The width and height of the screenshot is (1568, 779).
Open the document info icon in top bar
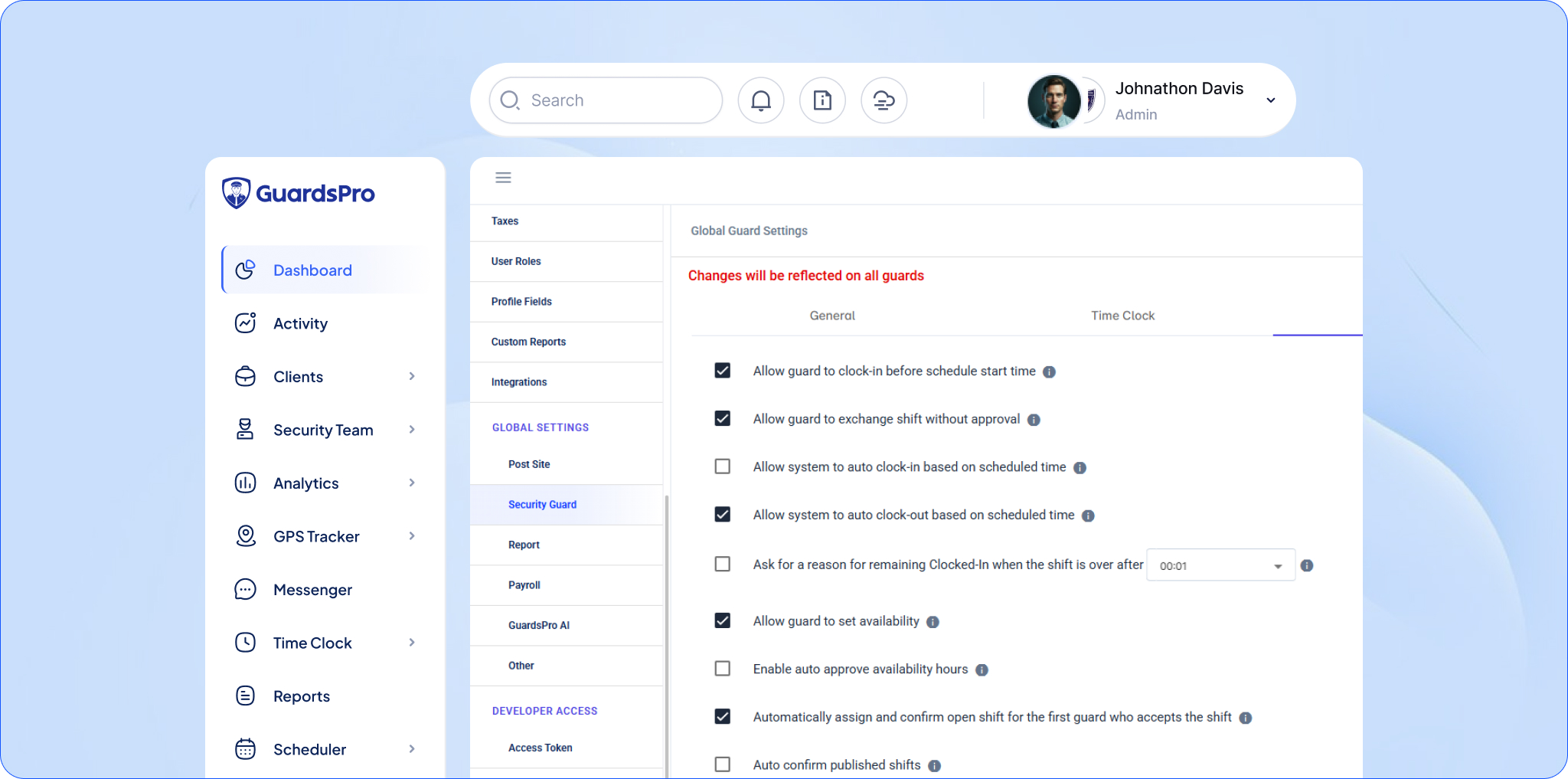click(x=822, y=100)
